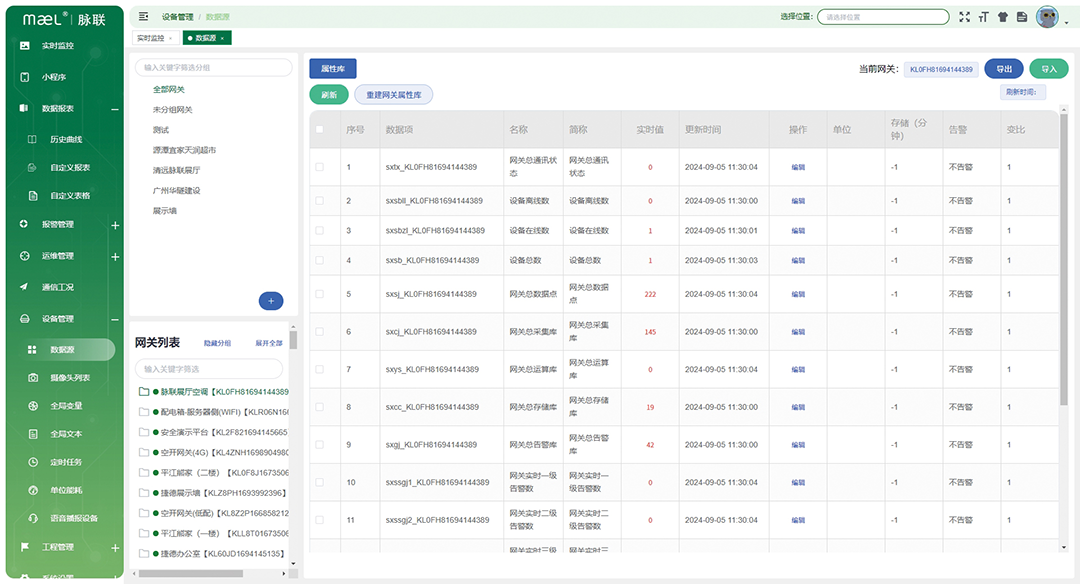Tick the select-all checkbox in table header
This screenshot has height=584, width=1080.
click(x=320, y=130)
